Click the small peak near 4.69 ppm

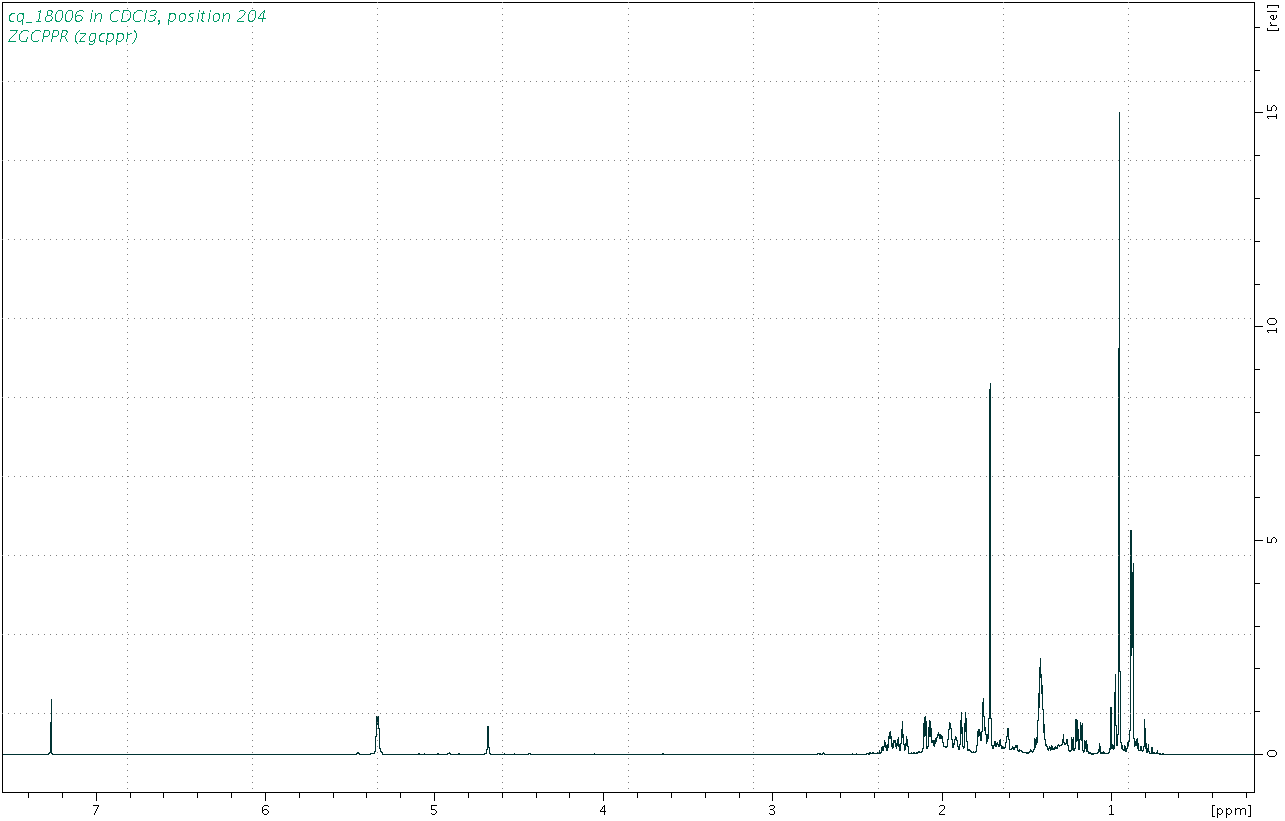point(488,740)
